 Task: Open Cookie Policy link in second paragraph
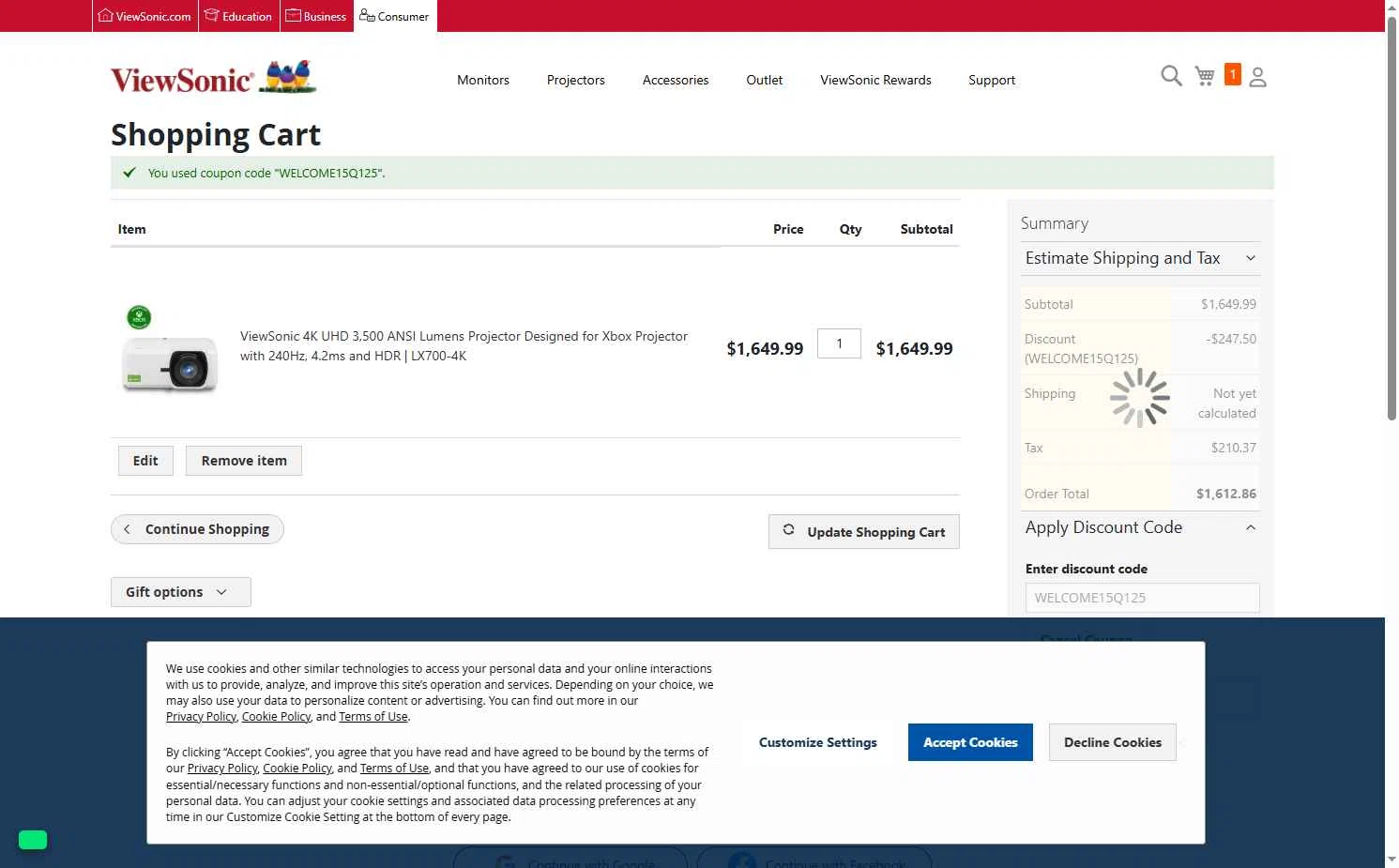click(x=297, y=769)
